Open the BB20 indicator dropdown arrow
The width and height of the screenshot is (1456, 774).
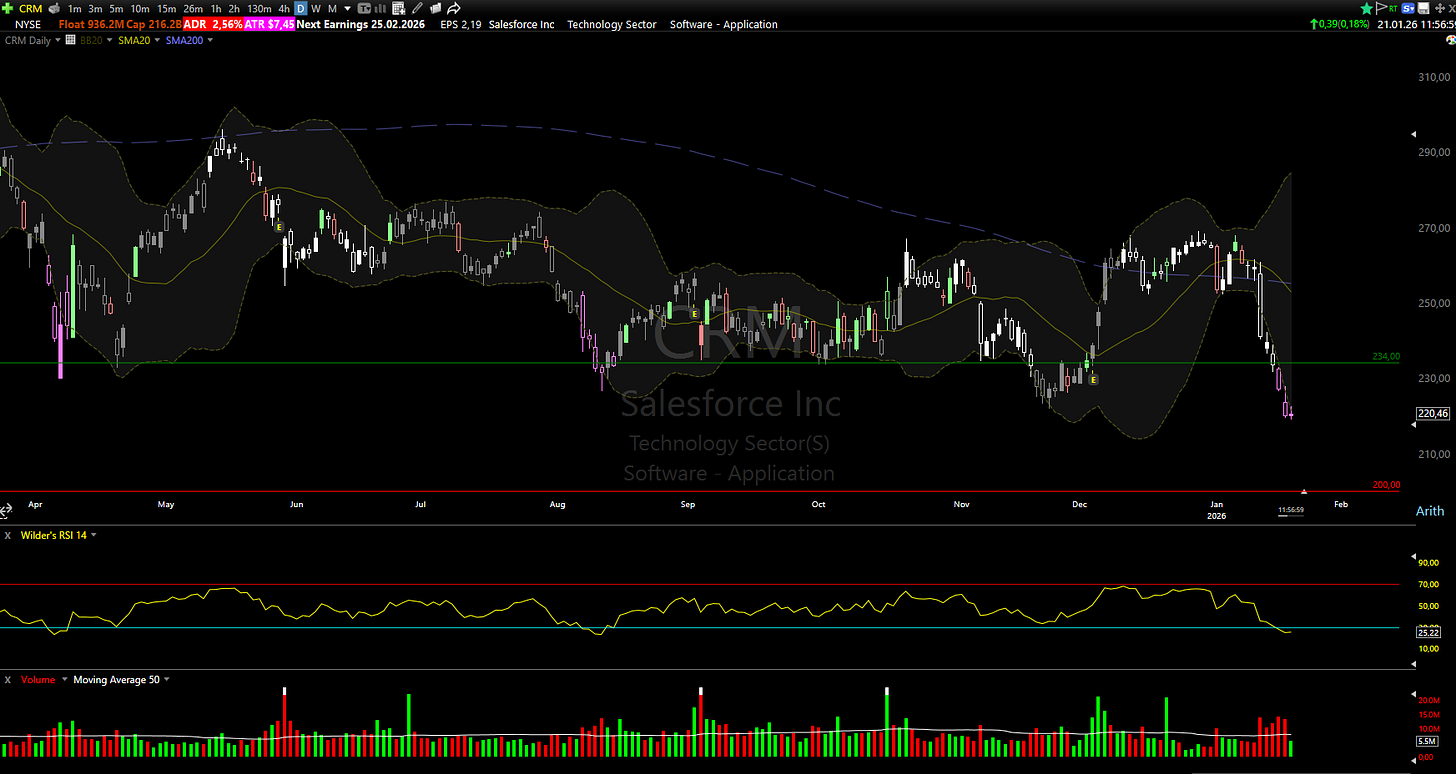(109, 40)
